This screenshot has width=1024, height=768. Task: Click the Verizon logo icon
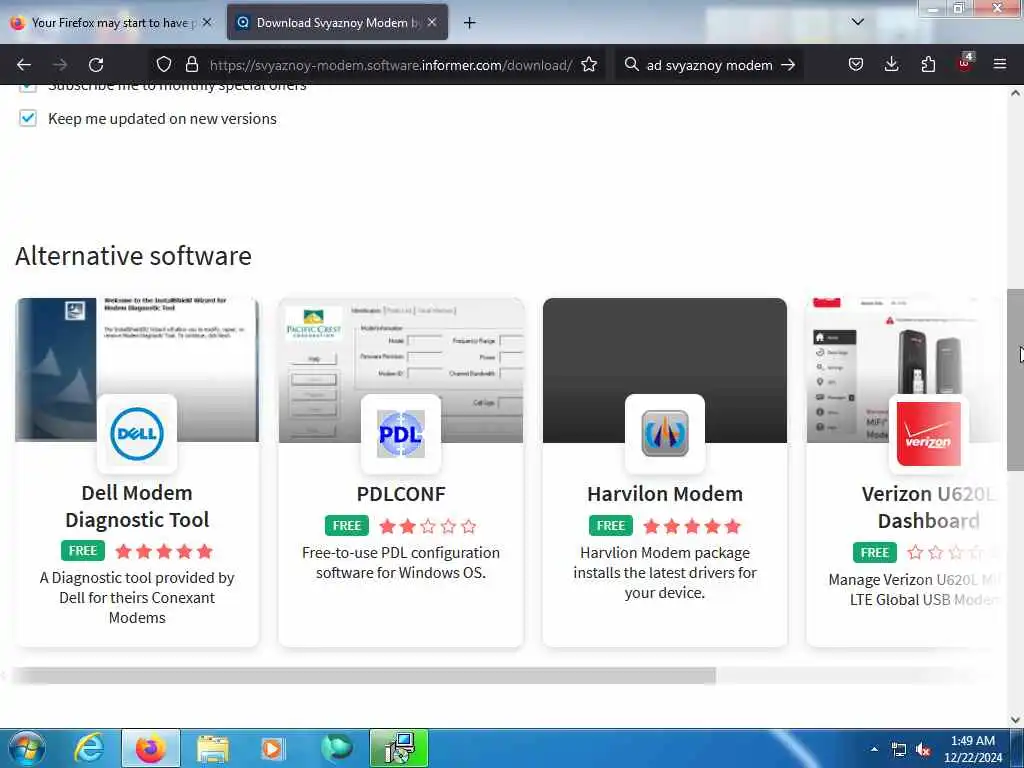(x=929, y=434)
